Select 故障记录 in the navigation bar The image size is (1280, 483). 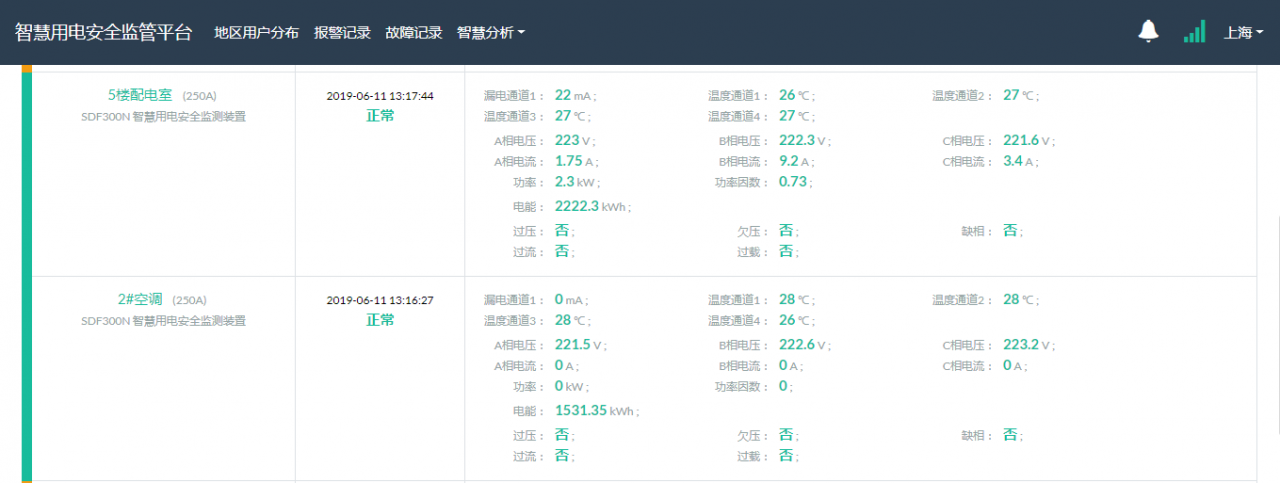413,32
